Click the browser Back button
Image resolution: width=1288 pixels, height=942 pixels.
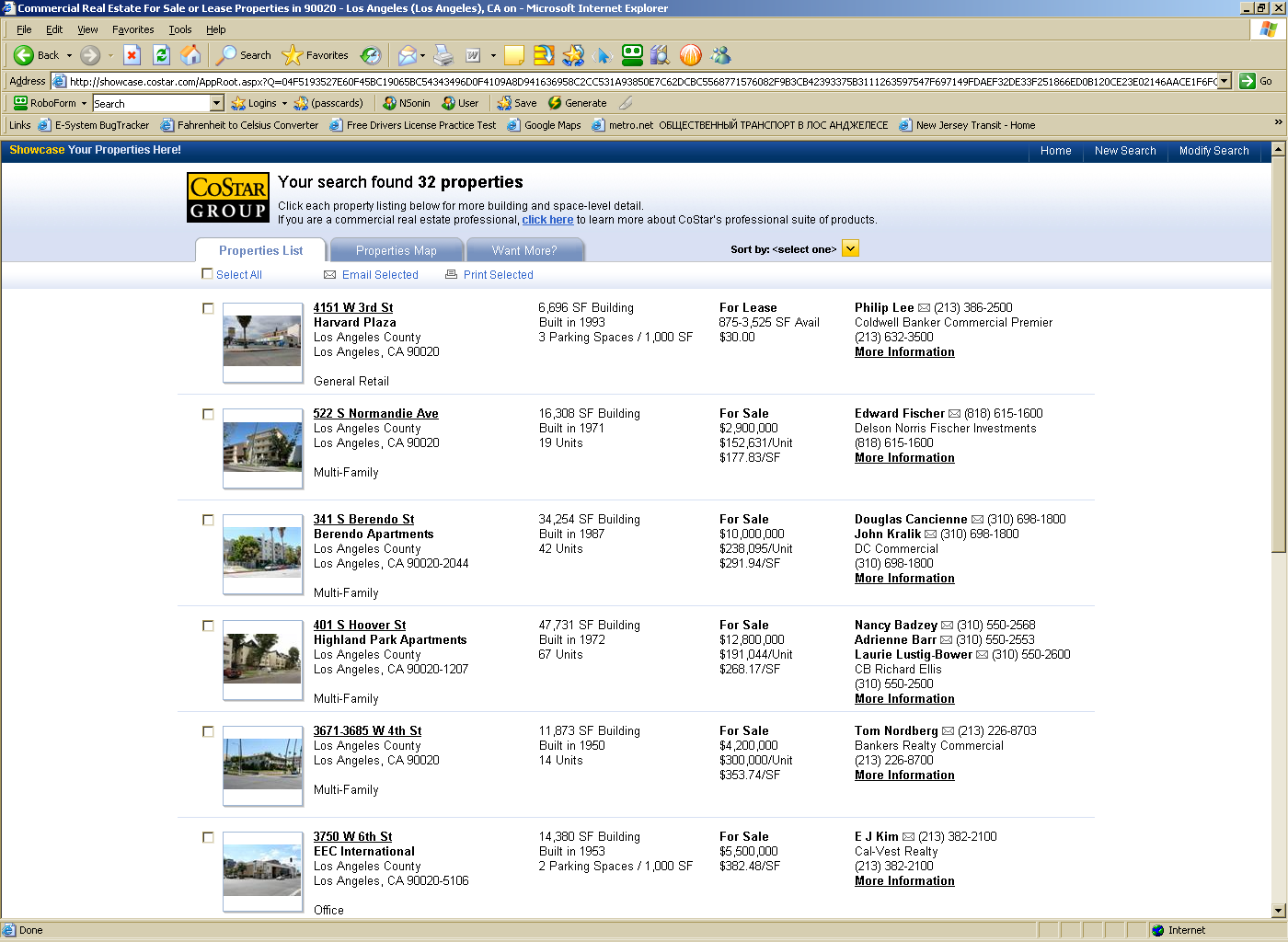point(37,55)
